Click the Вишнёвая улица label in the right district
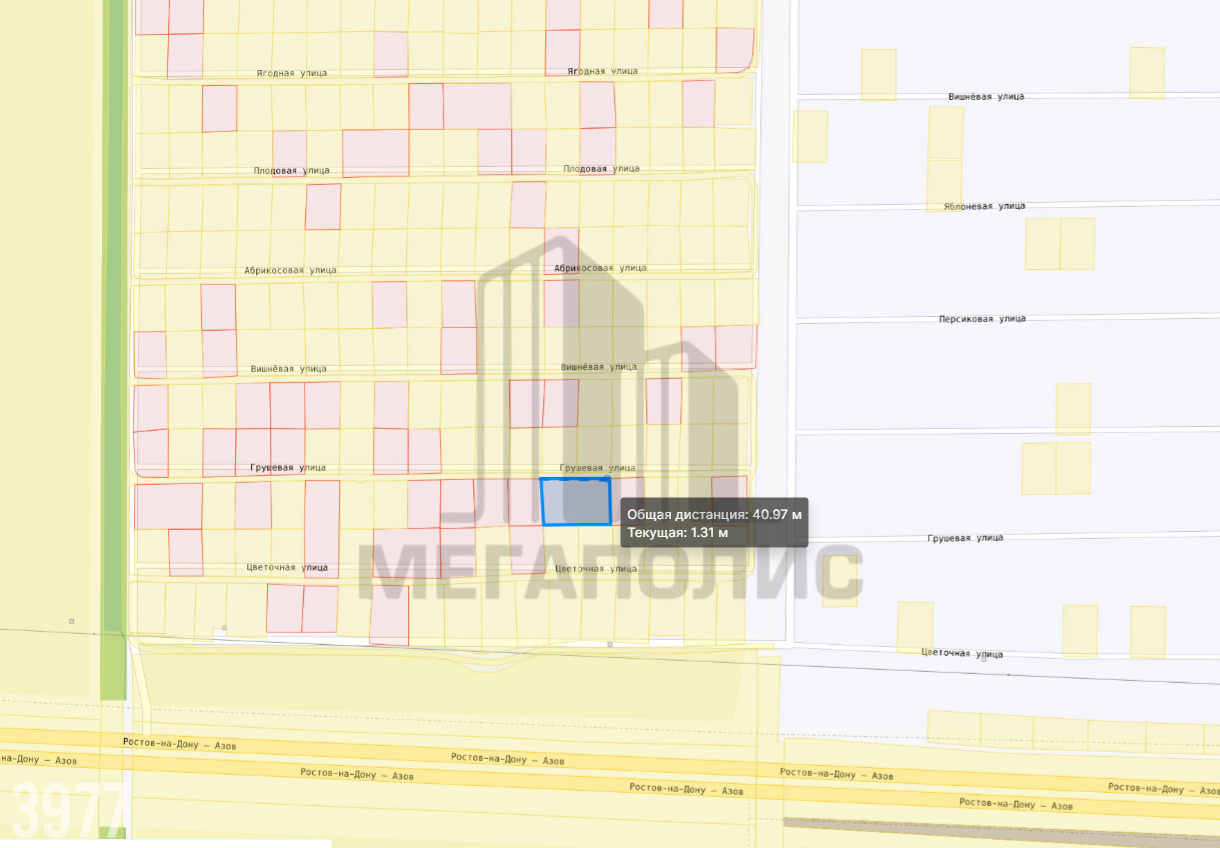 point(986,97)
